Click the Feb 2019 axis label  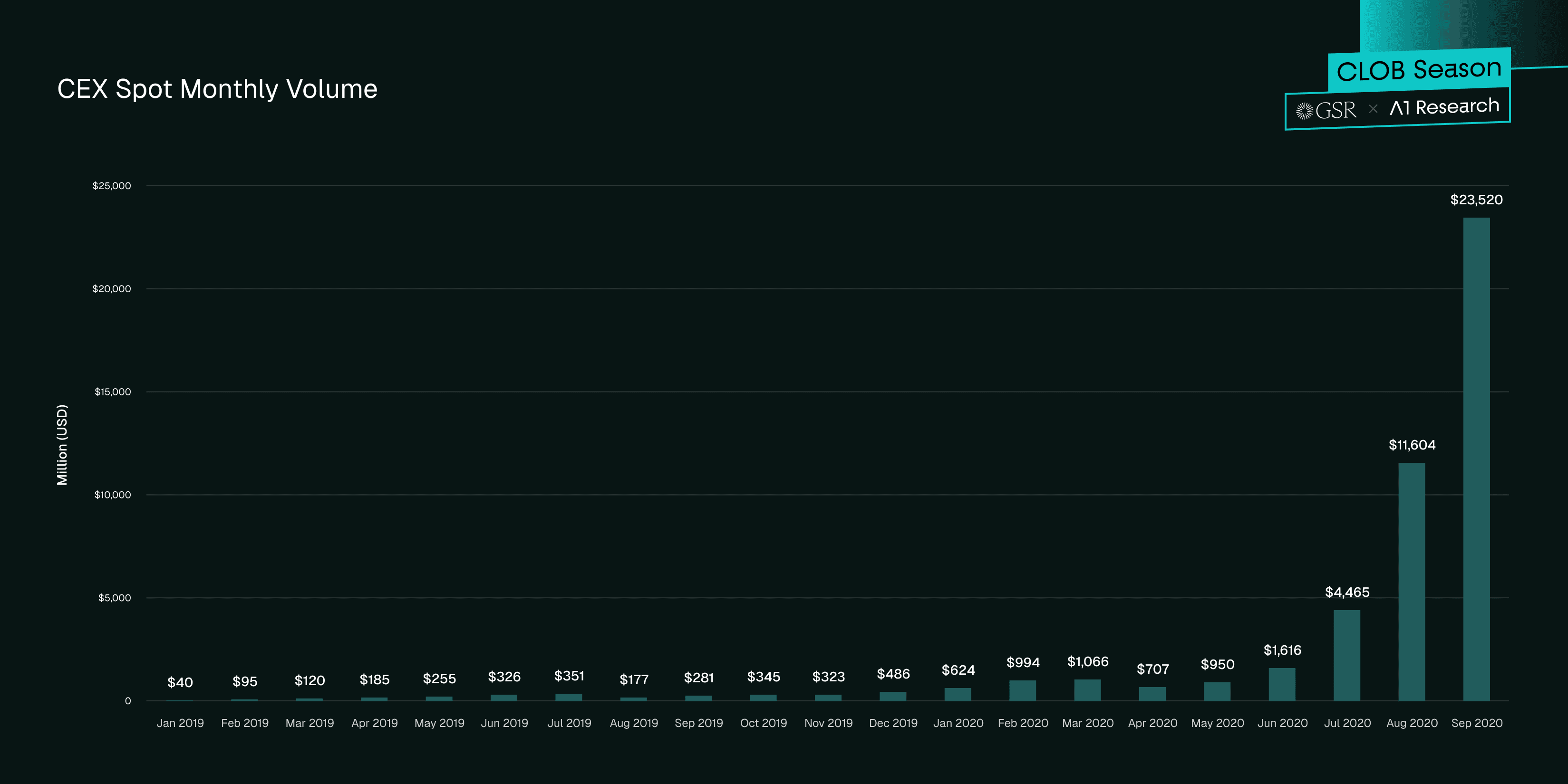tap(245, 723)
